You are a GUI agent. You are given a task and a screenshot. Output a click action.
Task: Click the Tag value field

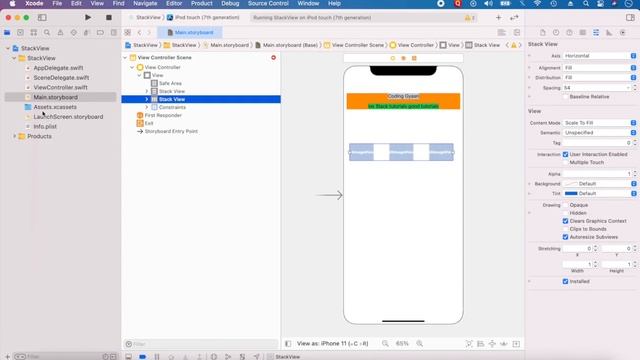(597, 143)
